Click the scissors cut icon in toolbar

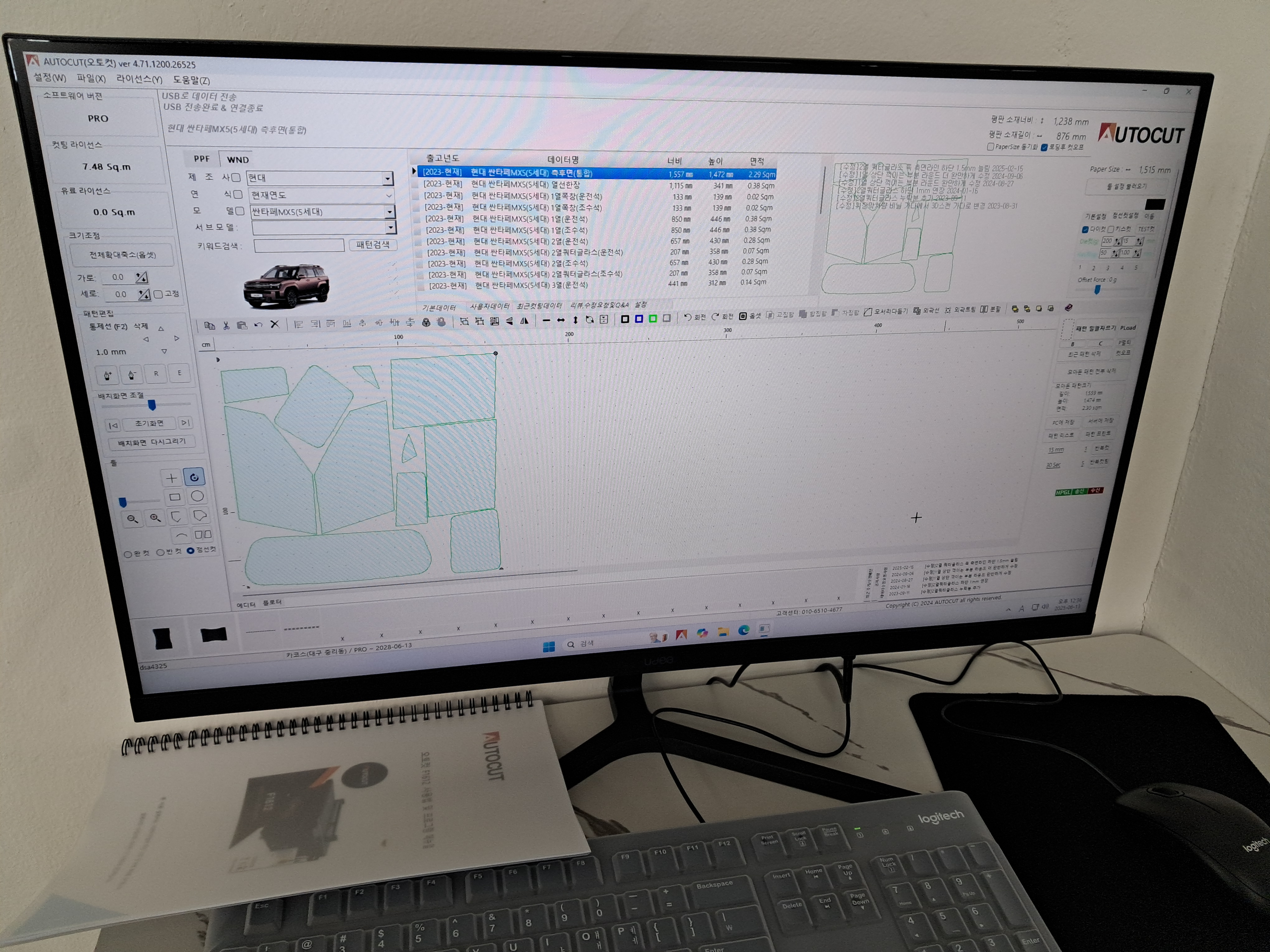226,325
